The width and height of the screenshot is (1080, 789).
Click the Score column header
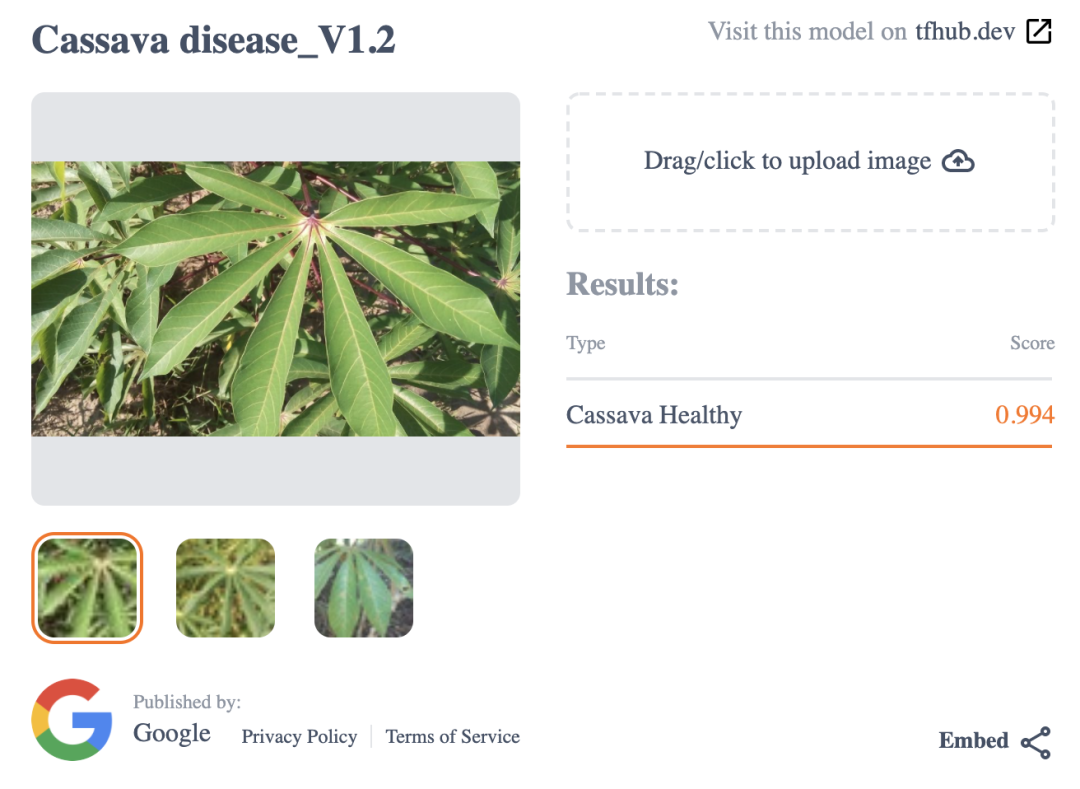point(1032,344)
